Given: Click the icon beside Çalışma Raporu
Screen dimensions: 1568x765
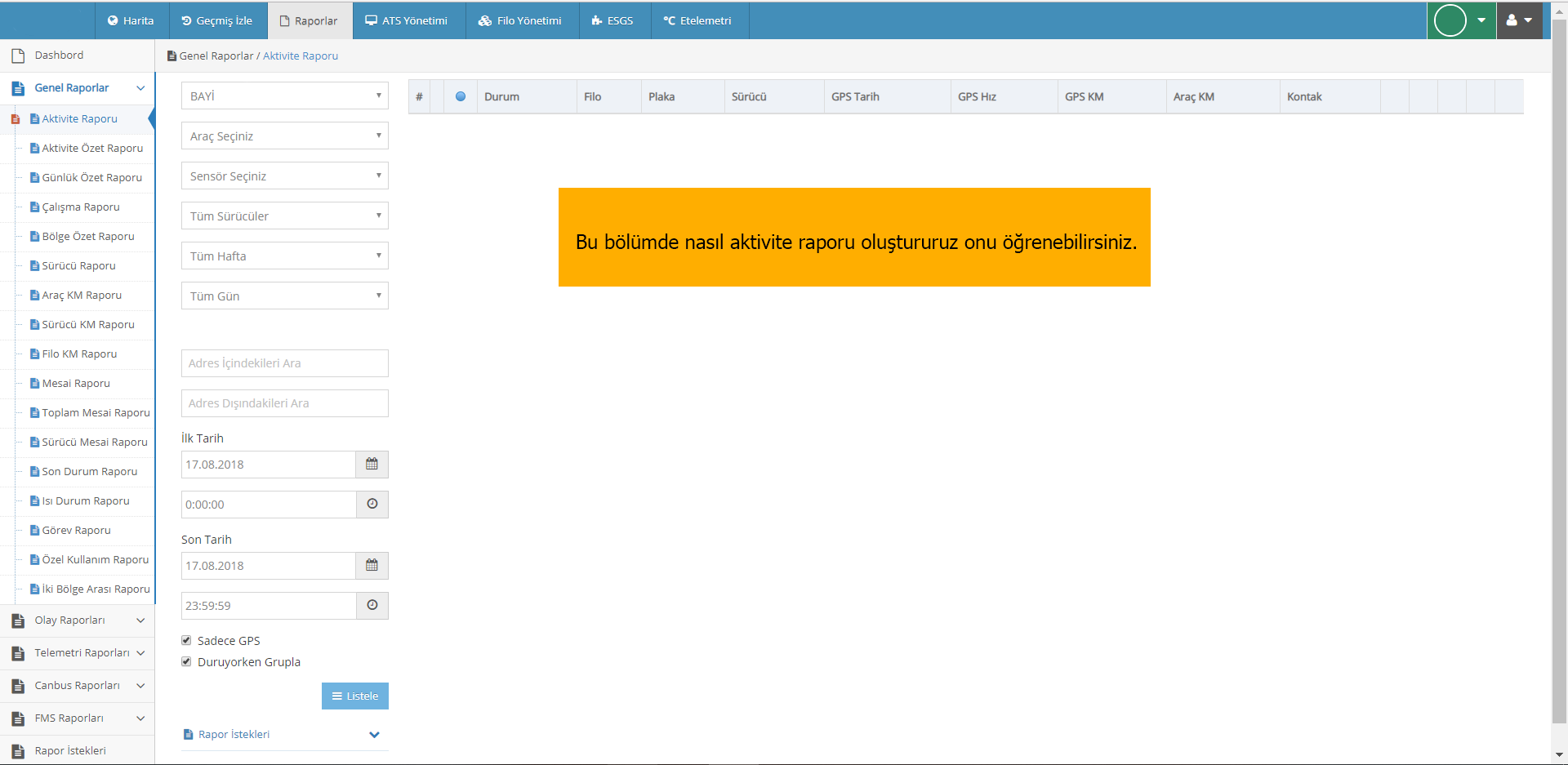Looking at the screenshot, I should pyautogui.click(x=34, y=207).
